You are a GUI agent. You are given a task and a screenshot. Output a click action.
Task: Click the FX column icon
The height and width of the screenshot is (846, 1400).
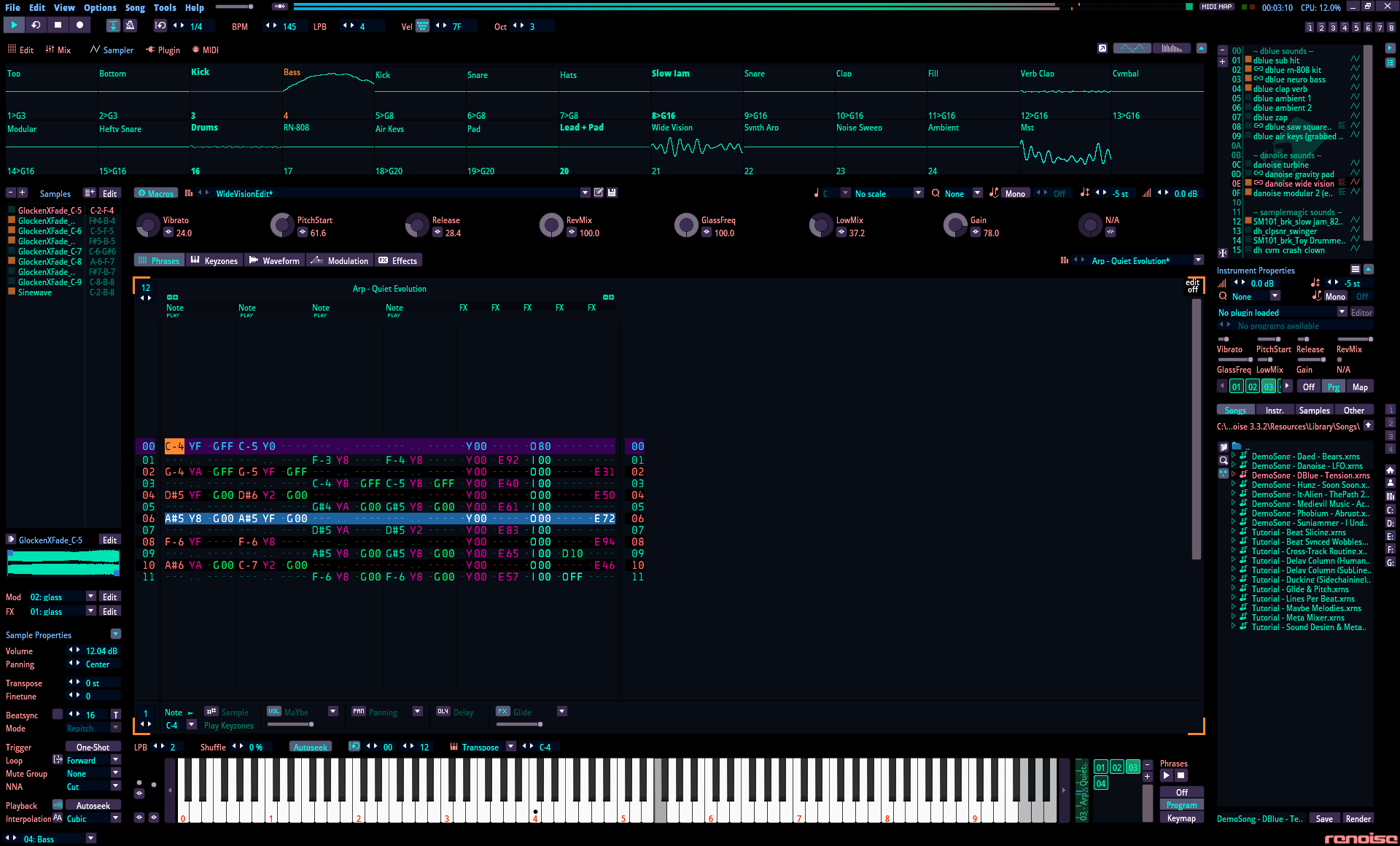point(503,712)
